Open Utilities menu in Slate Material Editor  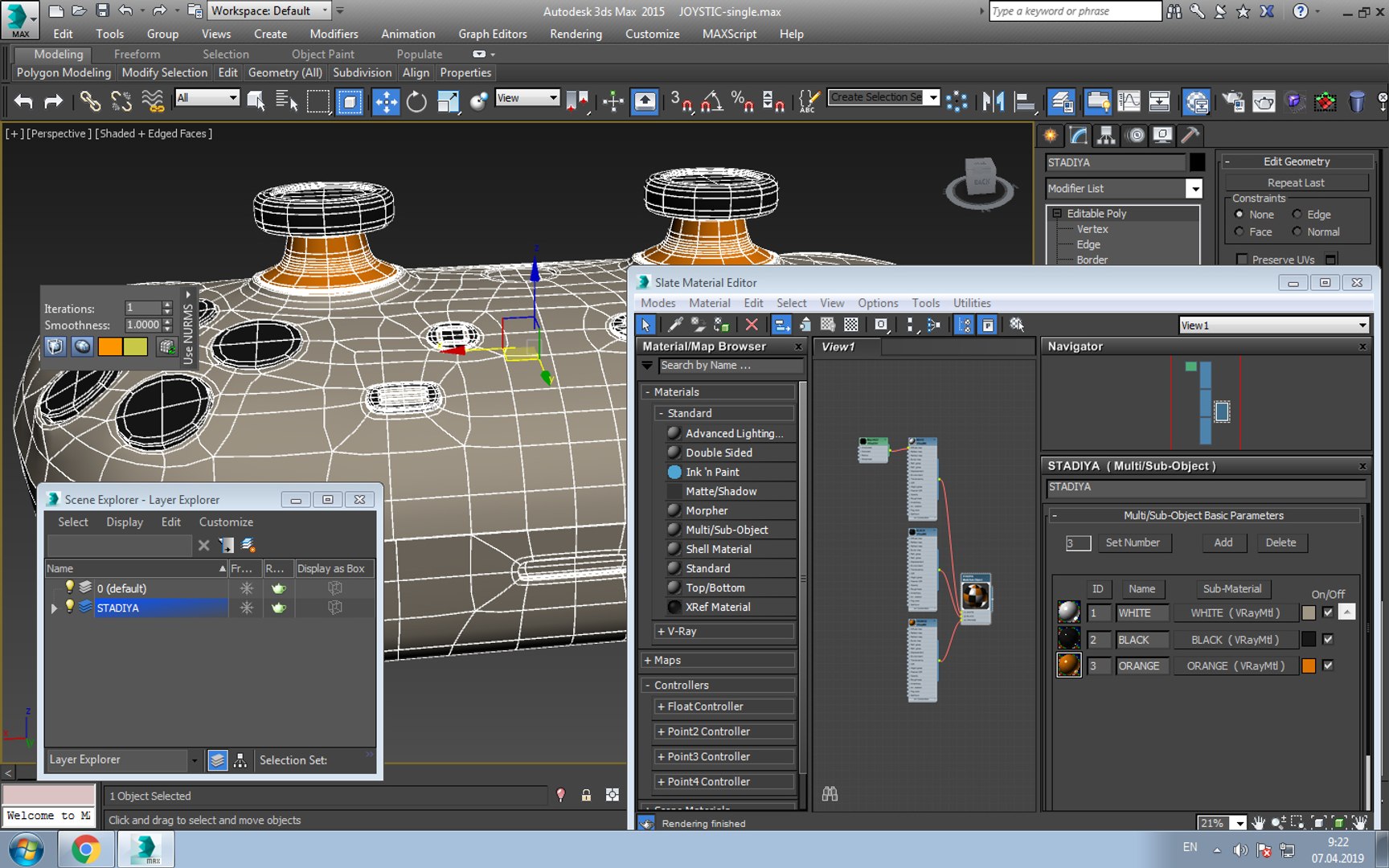coord(972,303)
